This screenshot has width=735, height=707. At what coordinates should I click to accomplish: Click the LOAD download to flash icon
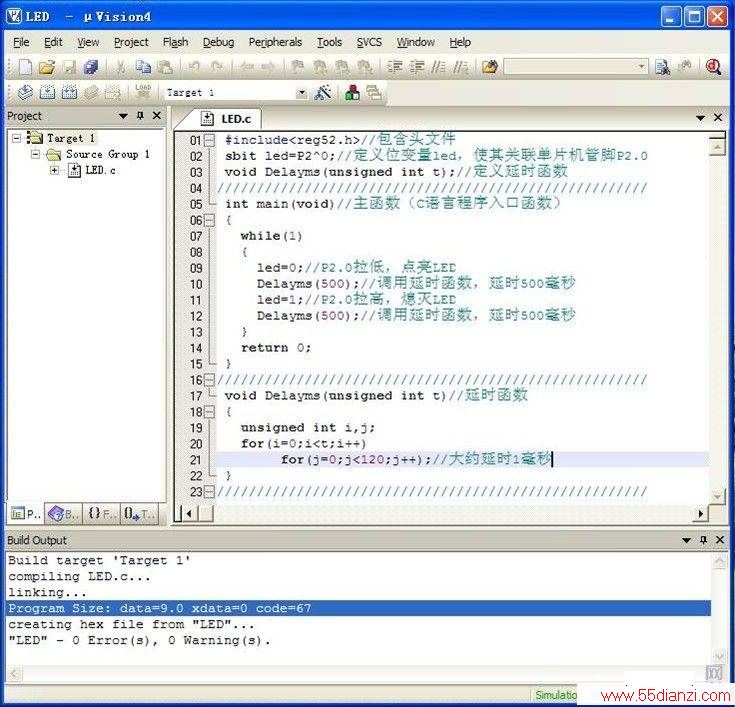click(142, 92)
